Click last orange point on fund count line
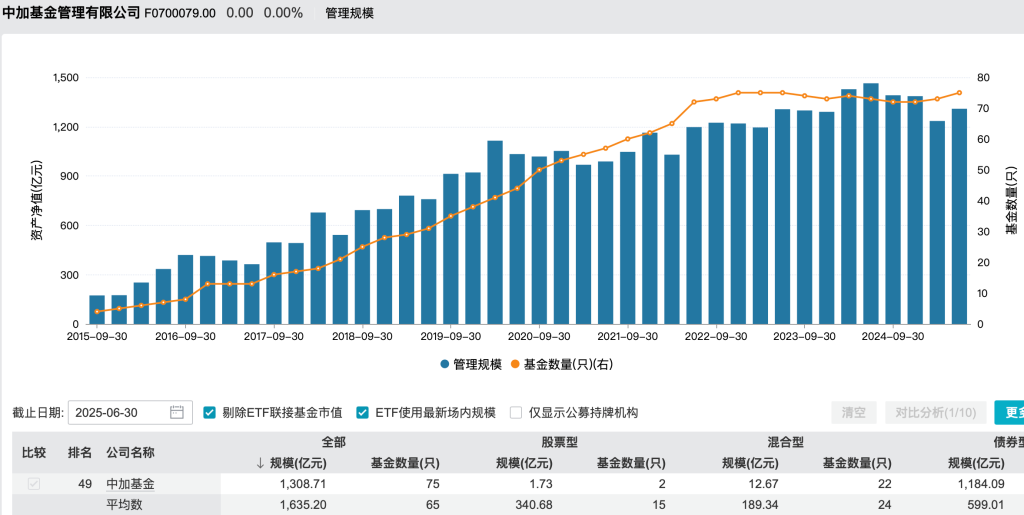The width and height of the screenshot is (1024, 515). (959, 93)
